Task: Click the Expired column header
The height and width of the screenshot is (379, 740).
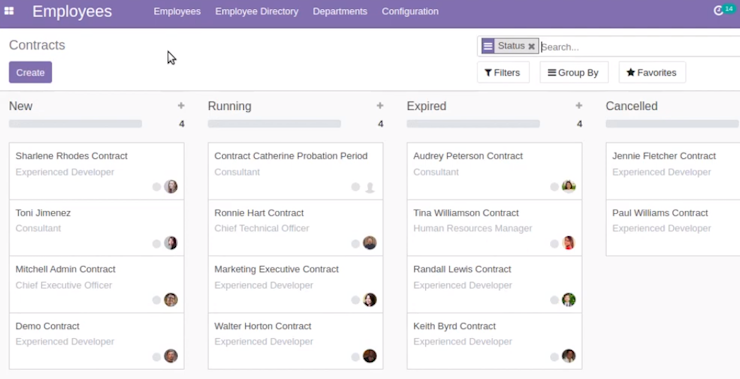Action: pos(426,106)
